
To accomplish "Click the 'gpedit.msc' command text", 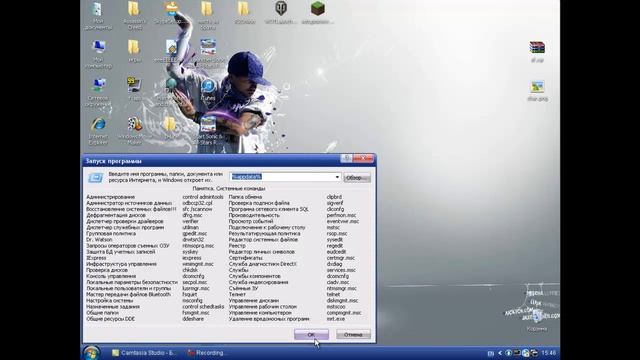I will (x=195, y=233).
